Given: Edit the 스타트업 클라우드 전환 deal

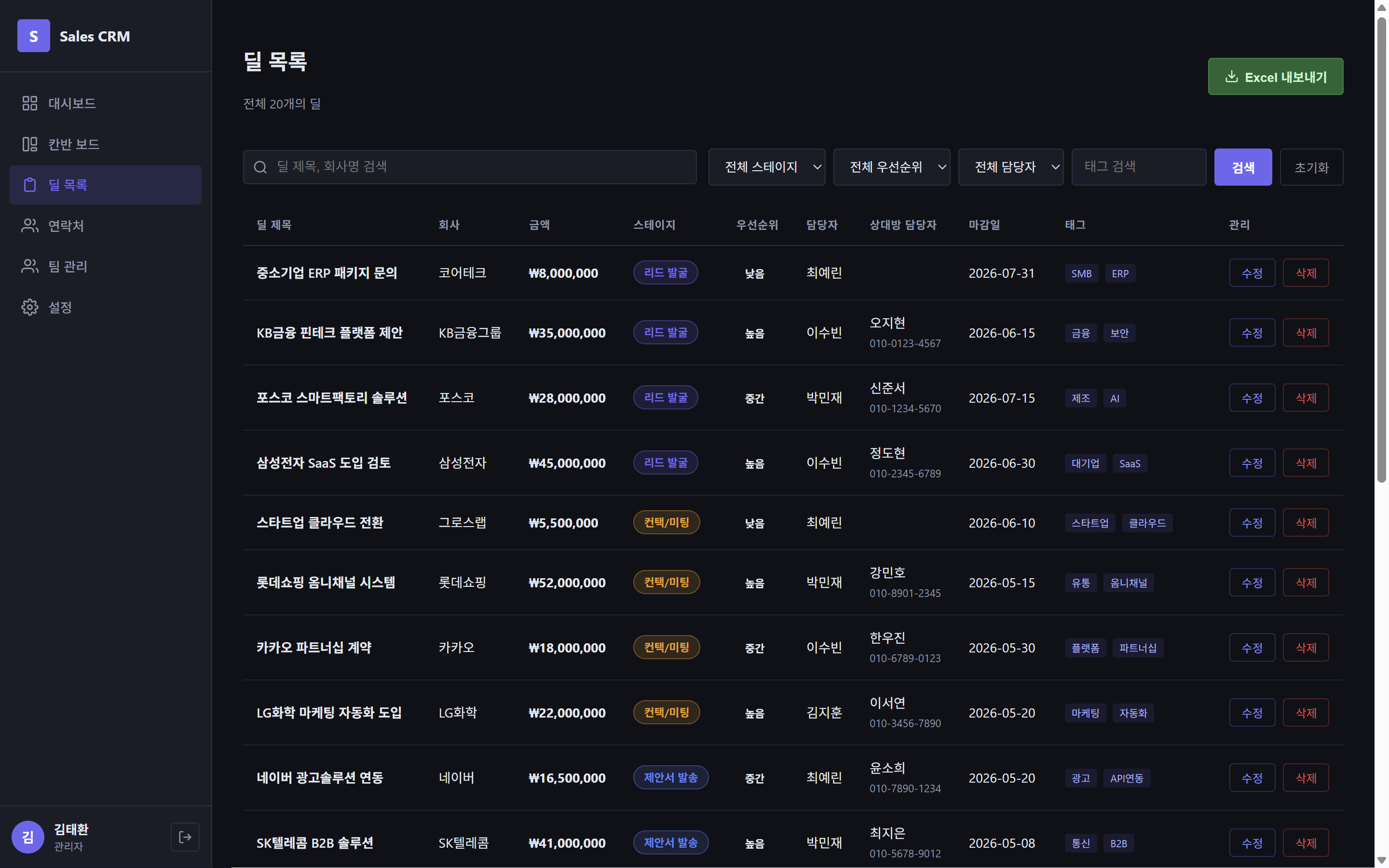Looking at the screenshot, I should pyautogui.click(x=1252, y=523).
